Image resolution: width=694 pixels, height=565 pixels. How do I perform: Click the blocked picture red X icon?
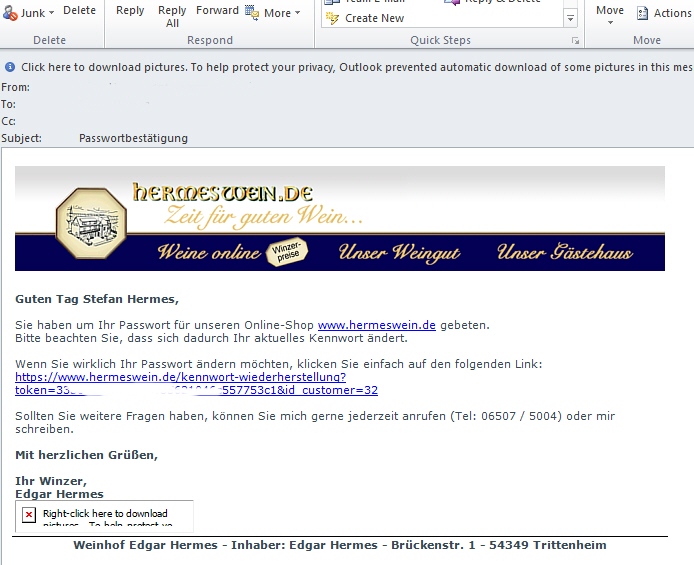point(29,515)
